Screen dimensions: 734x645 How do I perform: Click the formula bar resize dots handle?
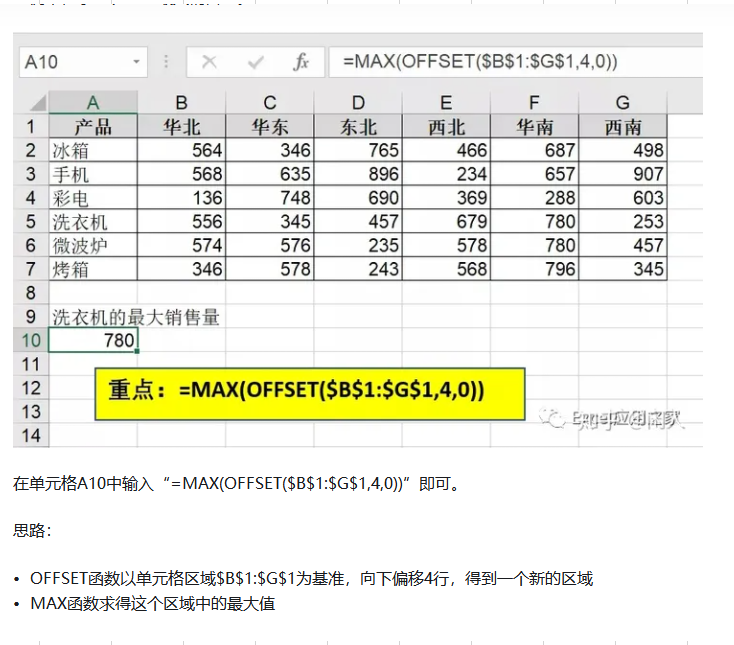tap(166, 62)
